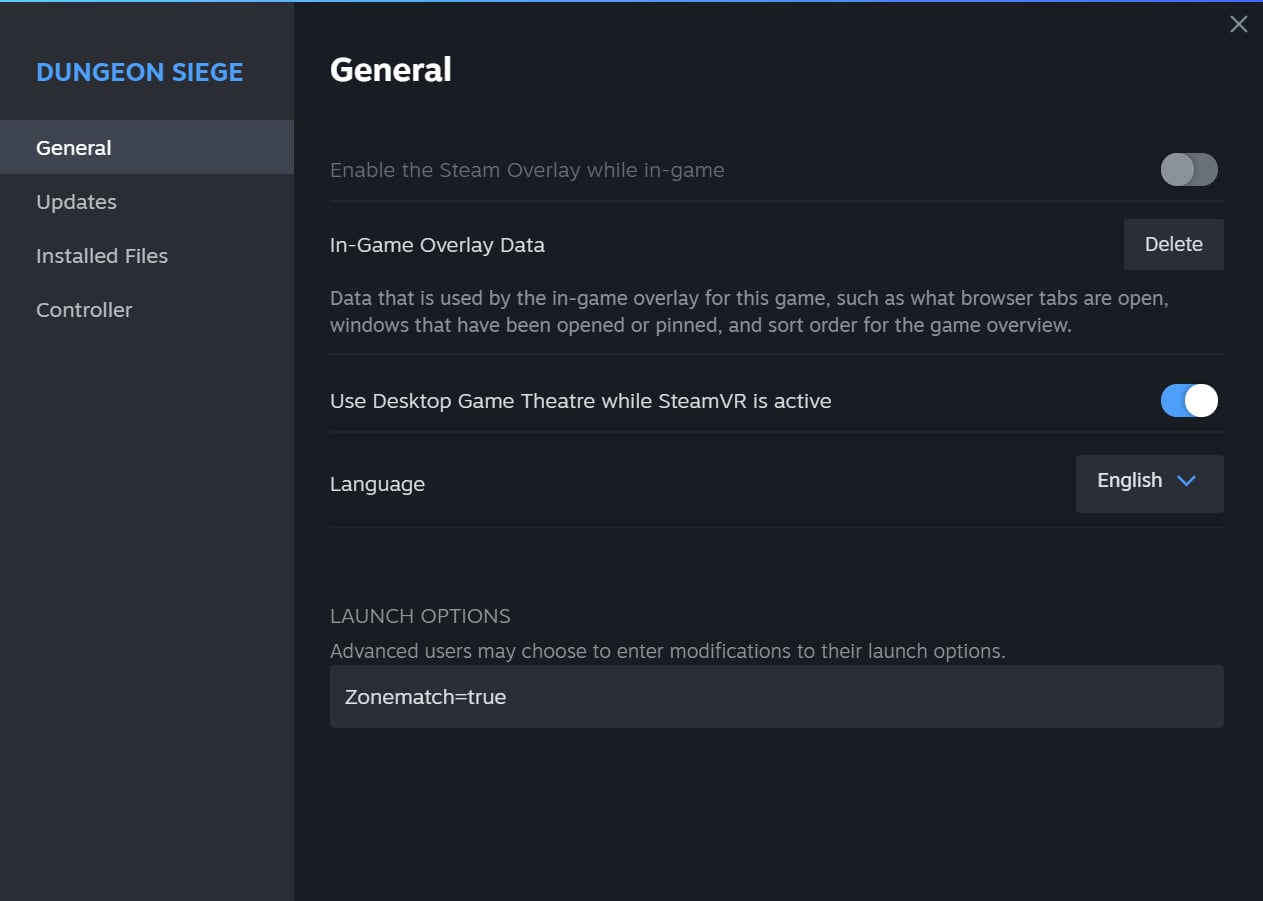
Task: Click the 'Use Desktop Game Theatre' label
Action: pyautogui.click(x=580, y=401)
